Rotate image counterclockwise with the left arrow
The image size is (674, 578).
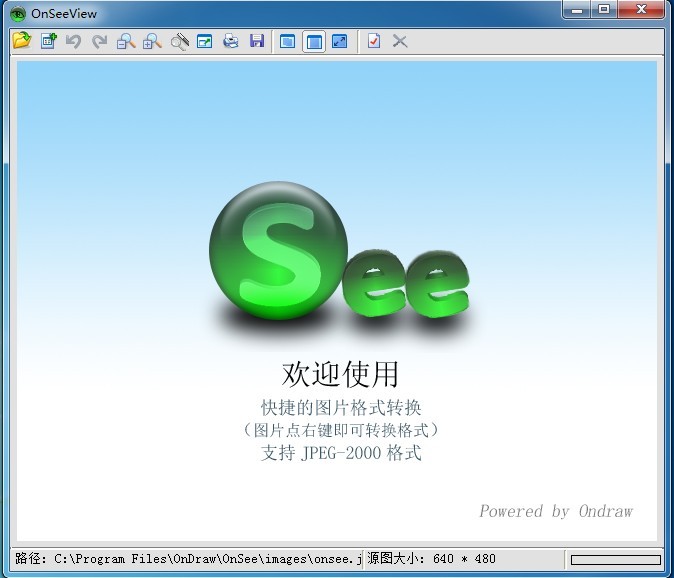(x=74, y=41)
